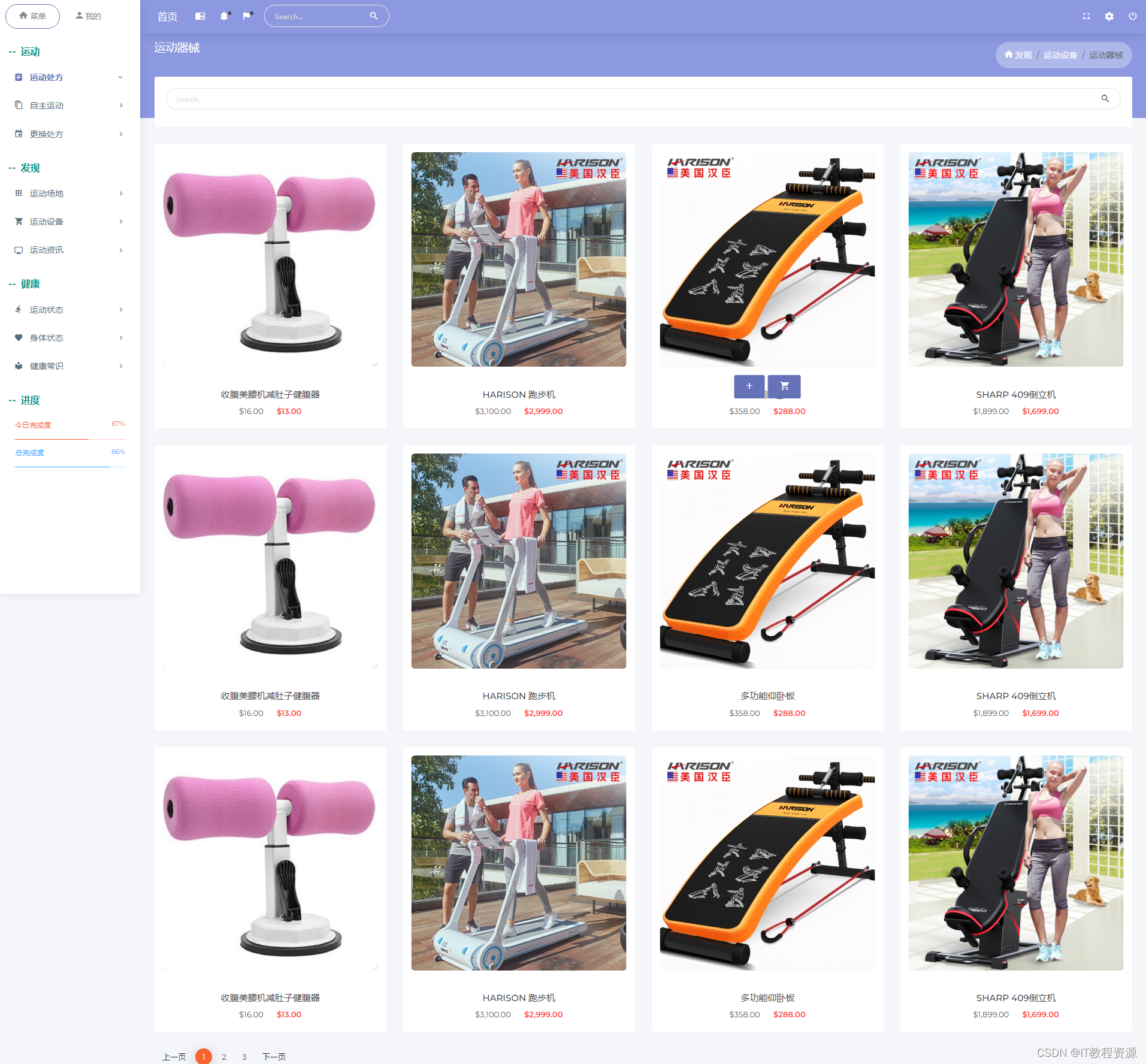Open the settings gear icon
Screen dimensions: 1146x1064
pyautogui.click(x=1109, y=16)
